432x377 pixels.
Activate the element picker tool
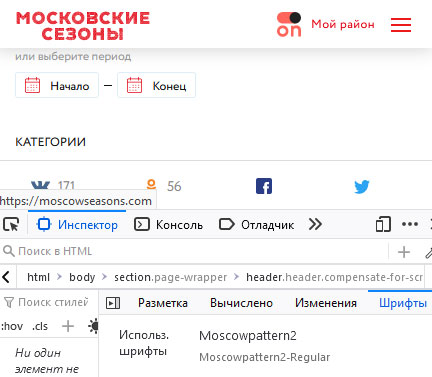[11, 224]
